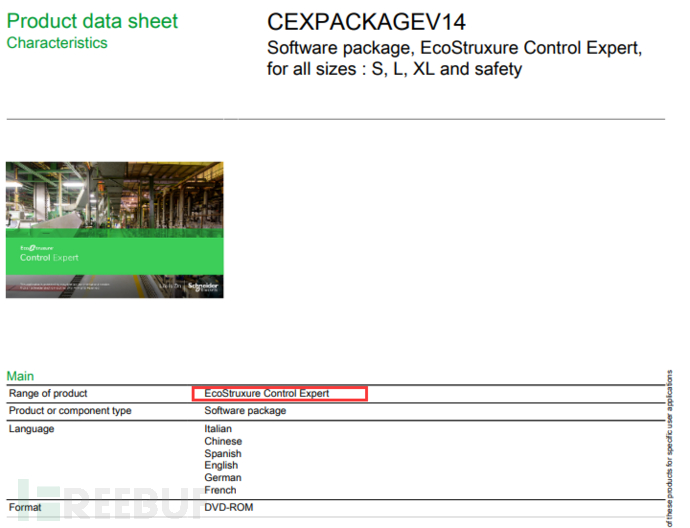The image size is (690, 528).
Task: Select 'French' in the language list
Action: click(x=220, y=490)
